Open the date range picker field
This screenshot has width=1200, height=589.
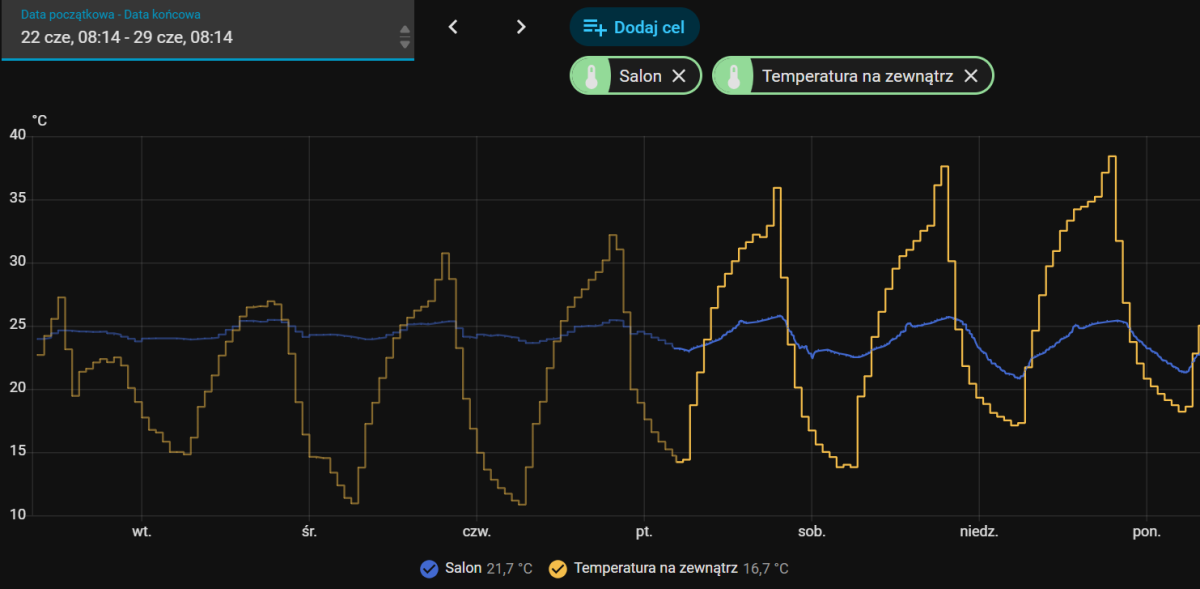[207, 30]
